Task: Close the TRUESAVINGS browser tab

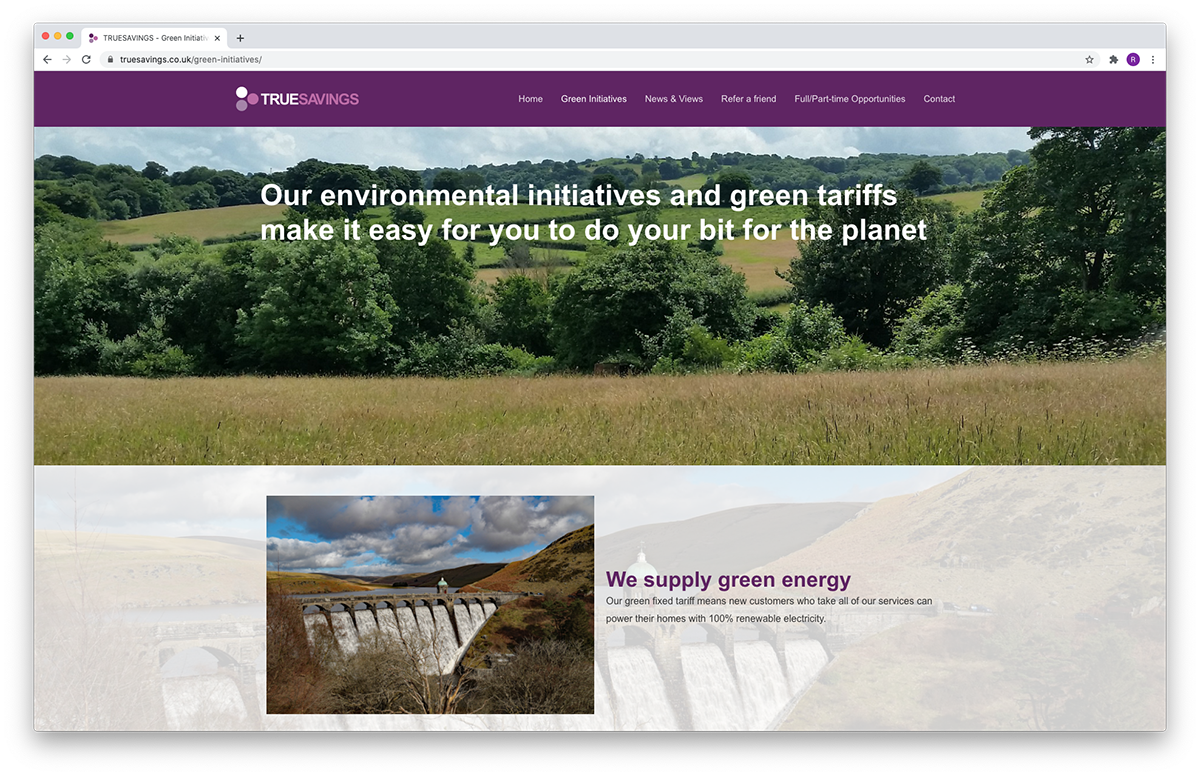Action: pos(217,38)
